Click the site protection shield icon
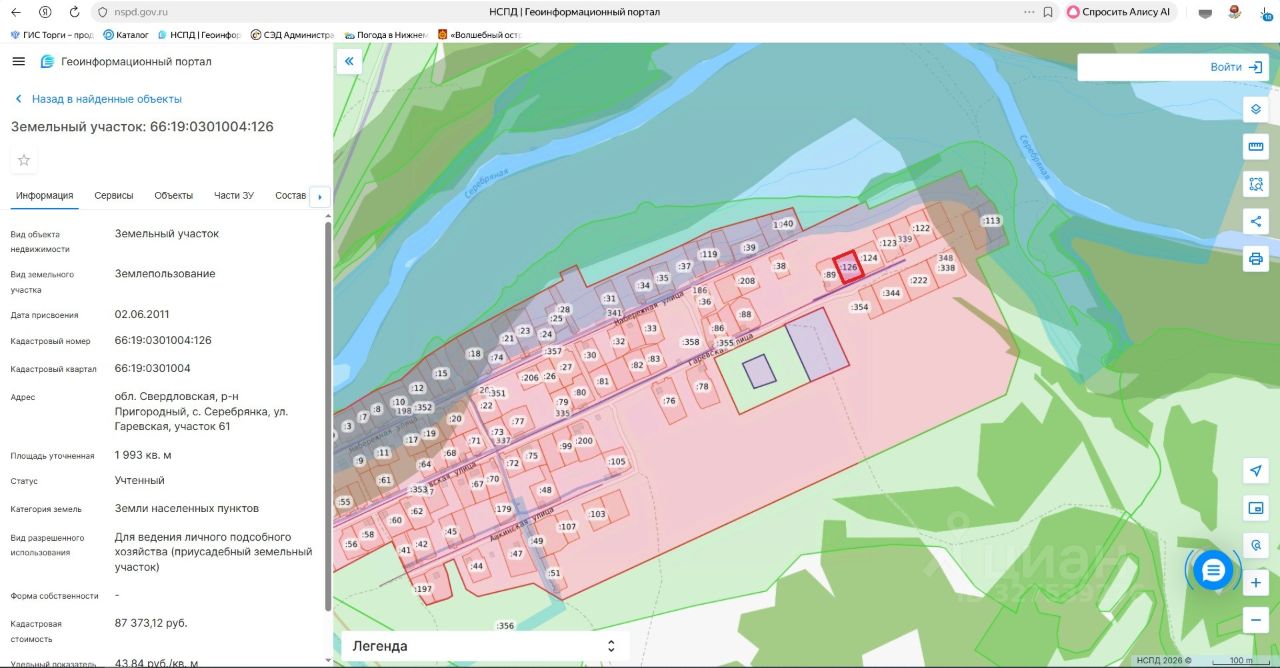The image size is (1280, 668). 101,12
